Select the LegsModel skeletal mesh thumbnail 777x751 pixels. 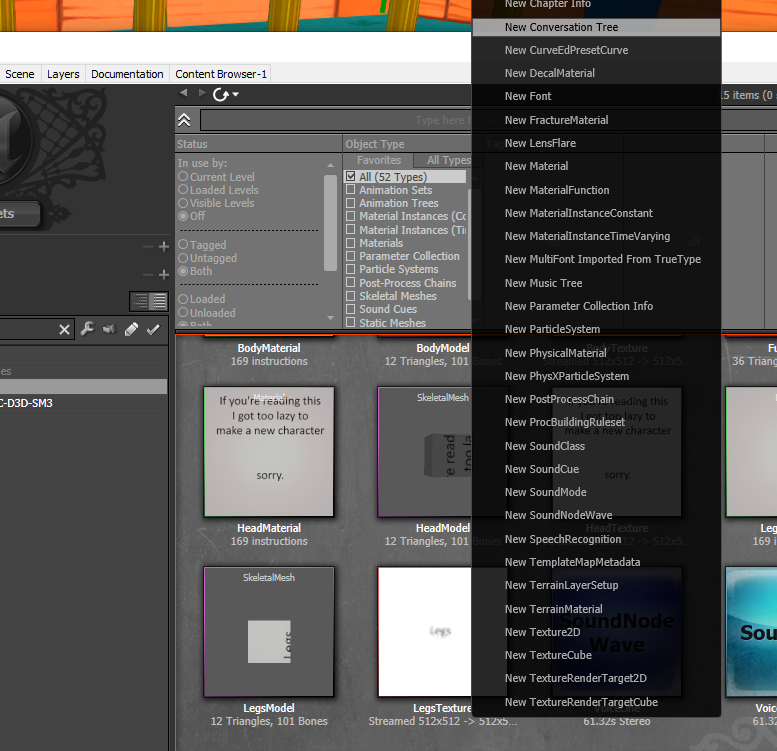coord(269,632)
